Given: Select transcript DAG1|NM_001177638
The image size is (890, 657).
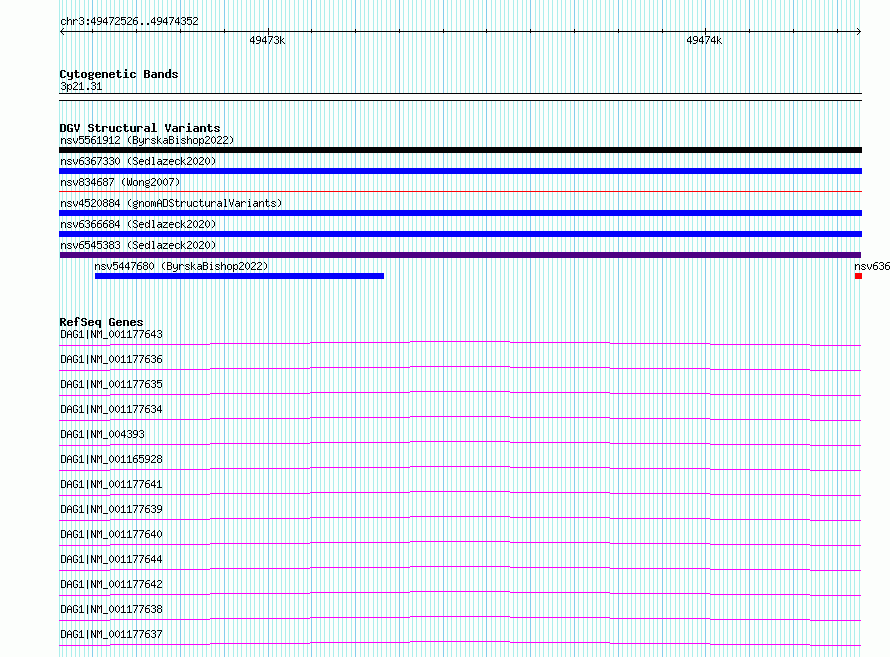Looking at the screenshot, I should point(111,609).
